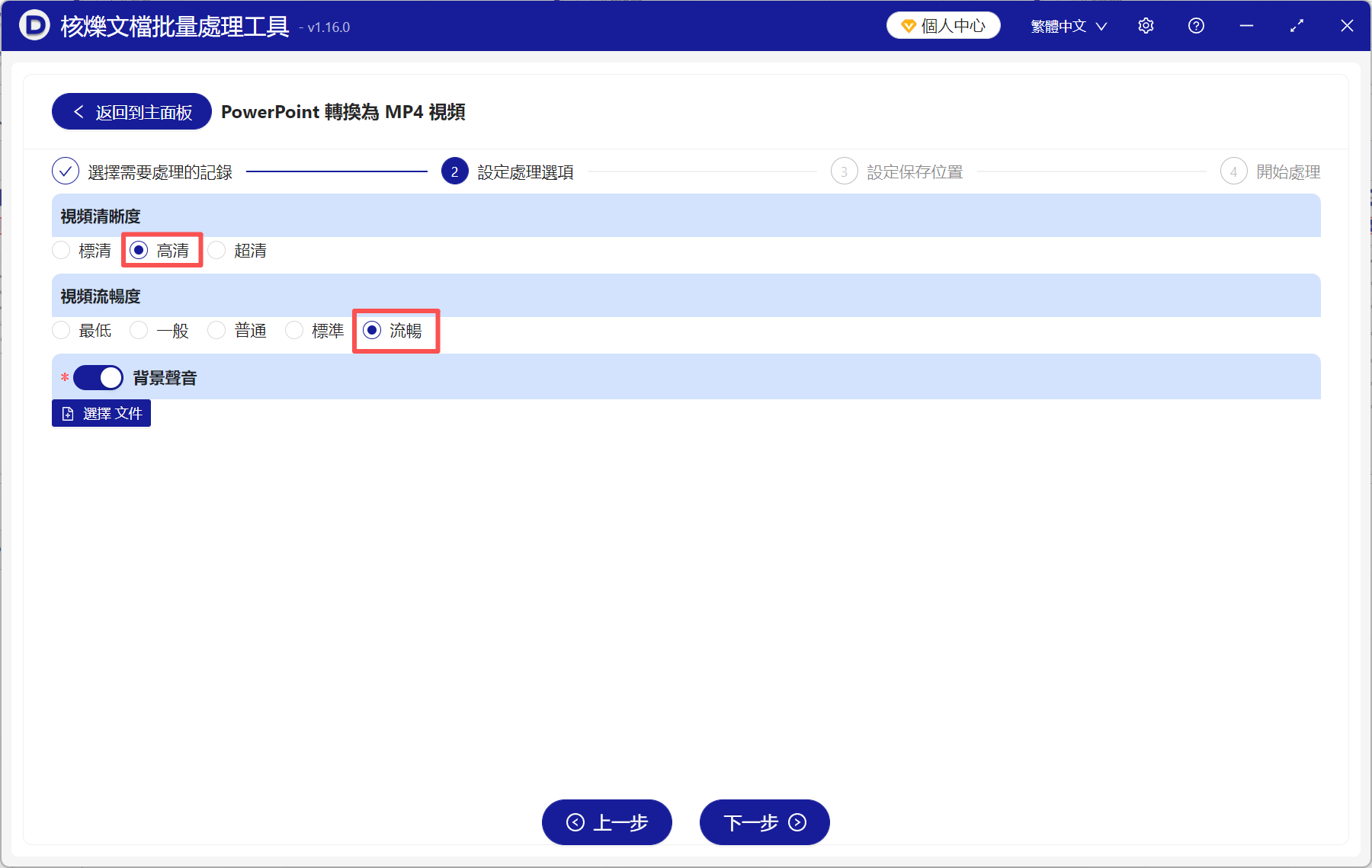The height and width of the screenshot is (868, 1372).
Task: Select 標清 video clarity option
Action: [x=61, y=250]
